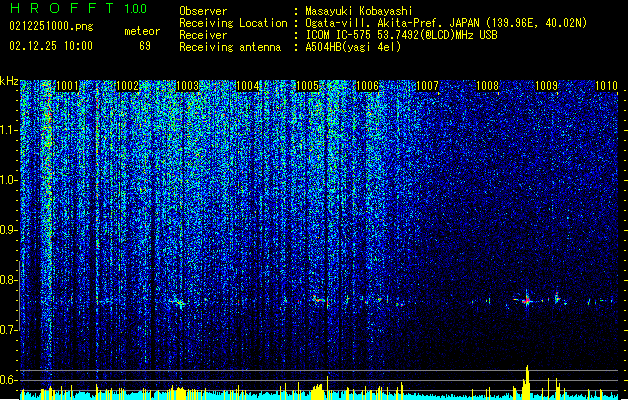
Task: Click the date stamp 02.12.25 10:00
Action: coord(51,46)
